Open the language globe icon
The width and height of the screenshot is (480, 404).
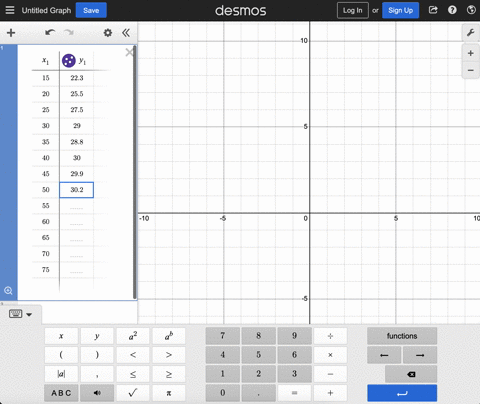(471, 10)
